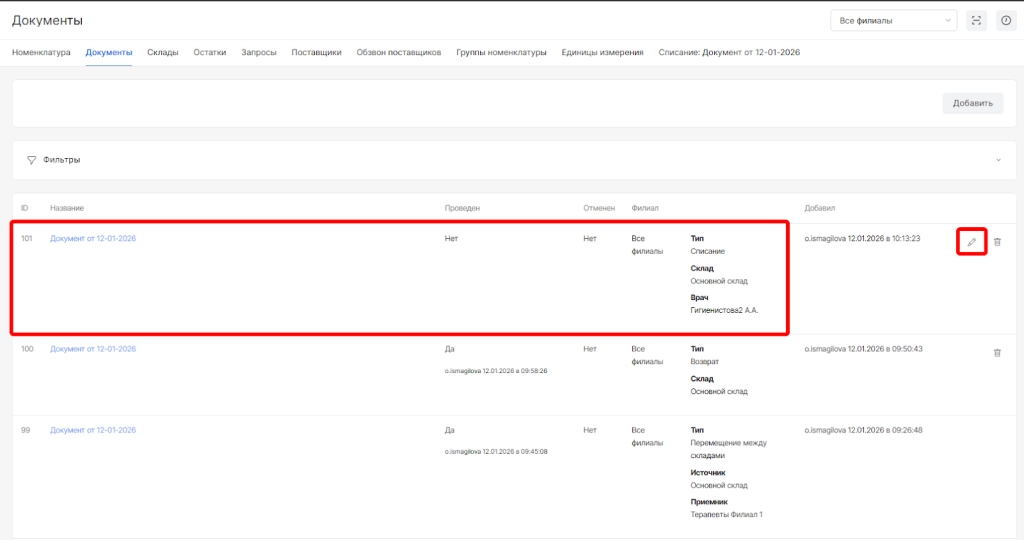Click the pencil edit icon for document 101
Viewport: 1024px width, 540px height.
coord(971,242)
